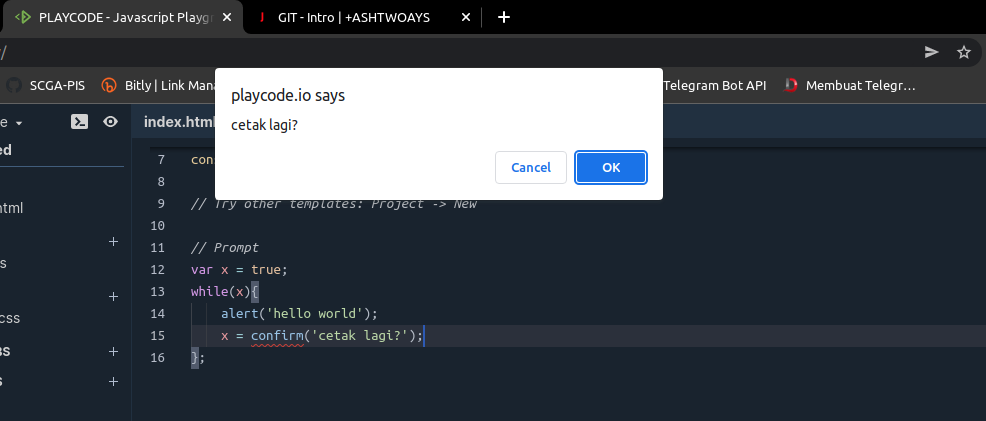Toggle the console terminal icon
The height and width of the screenshot is (421, 986).
(79, 122)
